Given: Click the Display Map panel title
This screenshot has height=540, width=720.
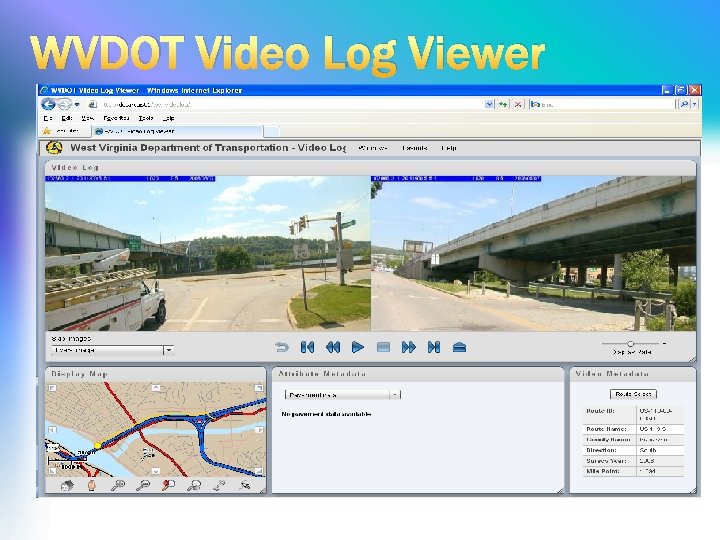Looking at the screenshot, I should coord(79,374).
